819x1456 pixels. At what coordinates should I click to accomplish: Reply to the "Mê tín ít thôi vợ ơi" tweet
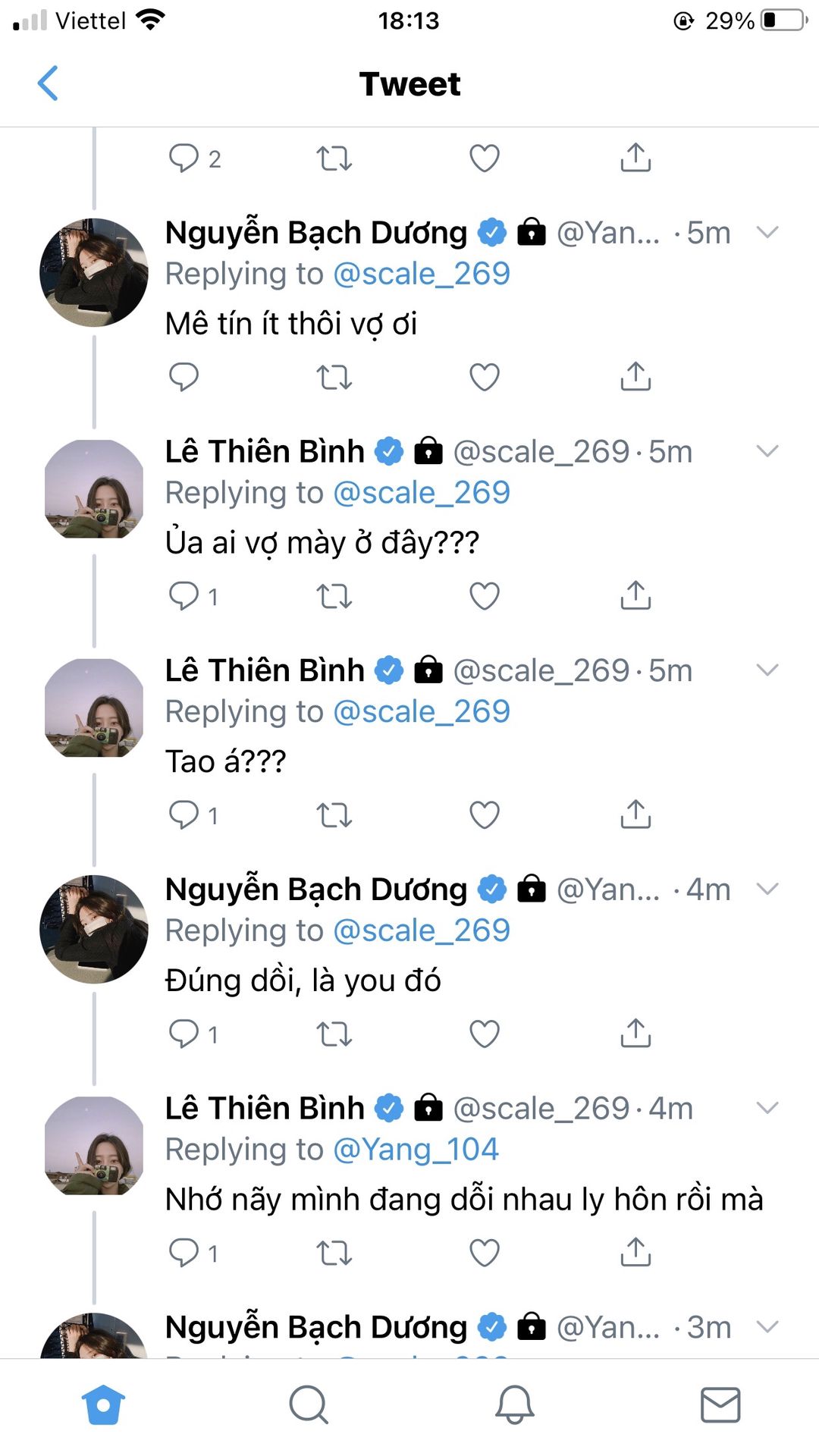pos(184,377)
